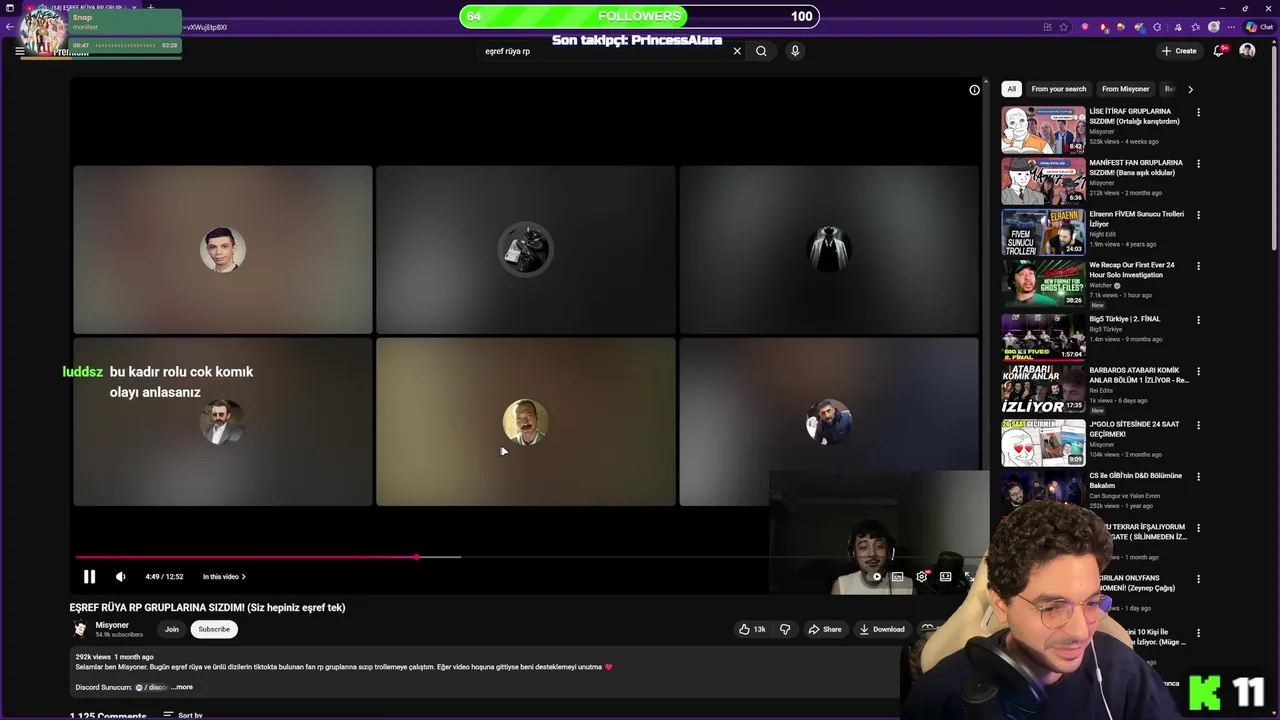Viewport: 1280px width, 720px height.
Task: Open options for the 'BARBAROS ATABARI KOMİK' video
Action: tap(1198, 371)
